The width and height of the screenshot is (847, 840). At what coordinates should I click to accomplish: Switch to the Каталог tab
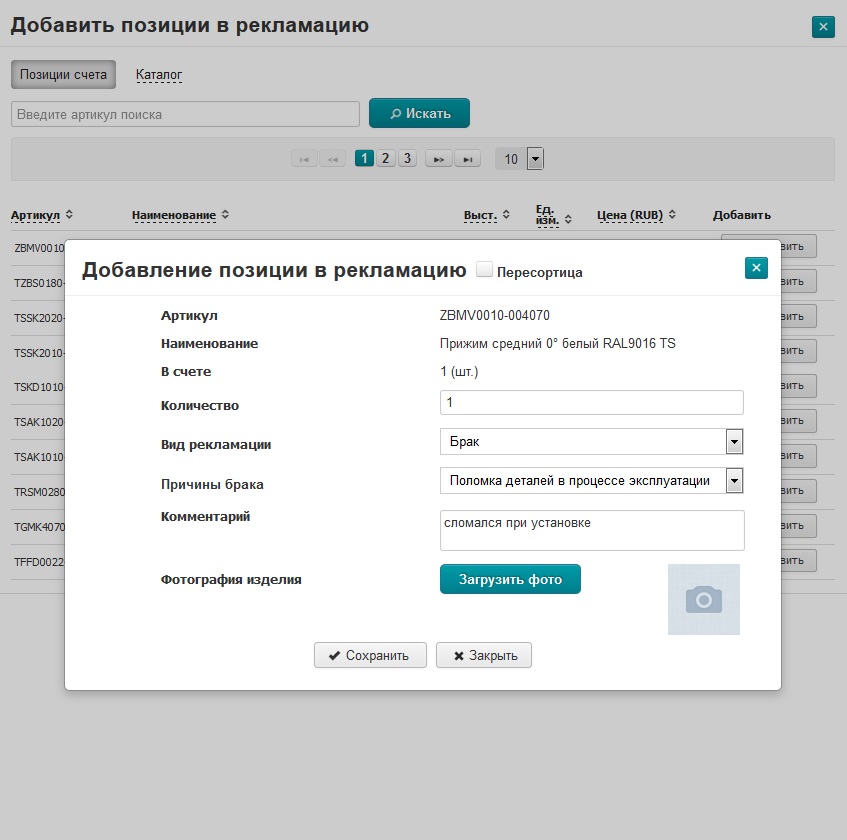click(159, 75)
